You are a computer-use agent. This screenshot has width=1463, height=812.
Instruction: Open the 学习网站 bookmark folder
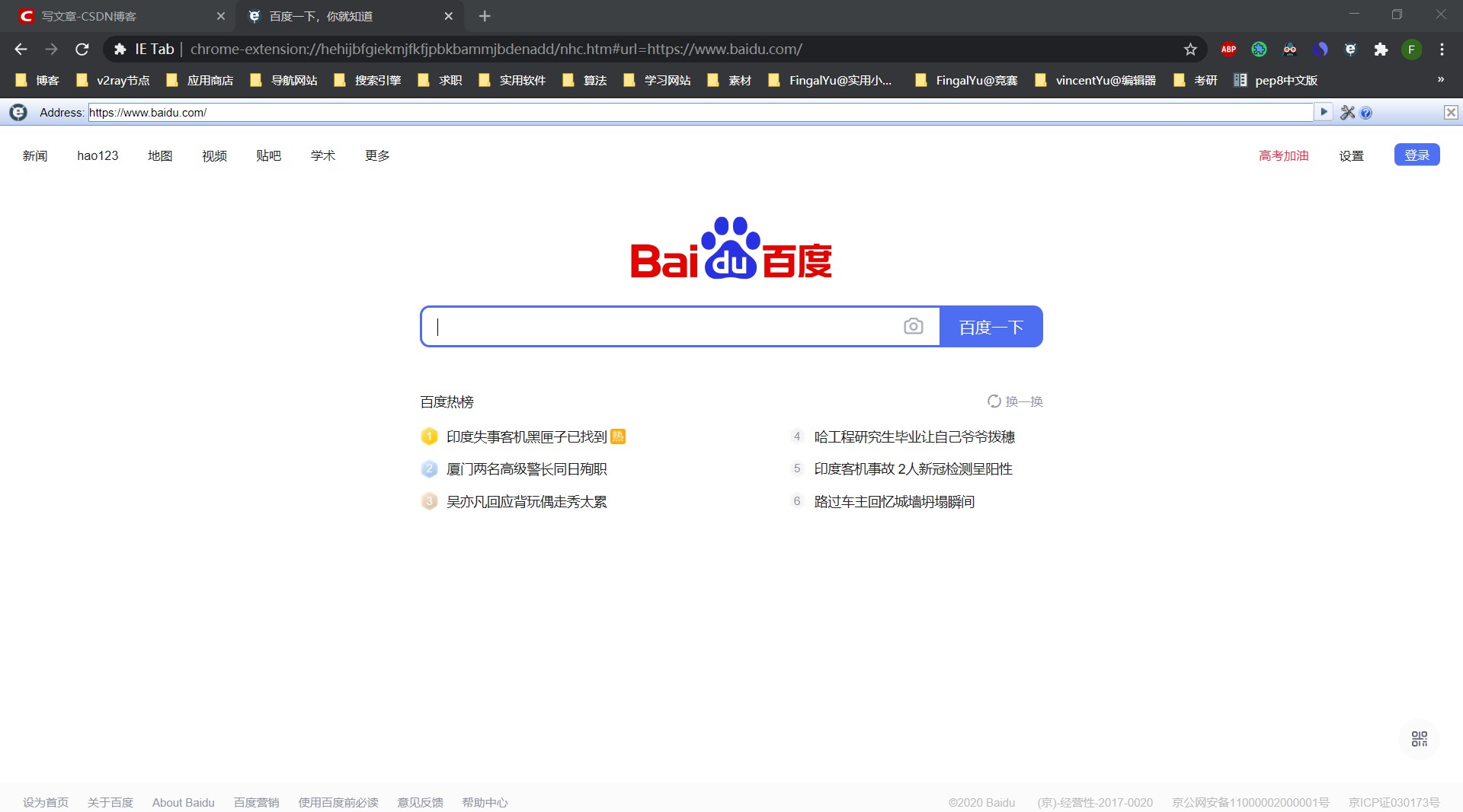click(x=657, y=80)
